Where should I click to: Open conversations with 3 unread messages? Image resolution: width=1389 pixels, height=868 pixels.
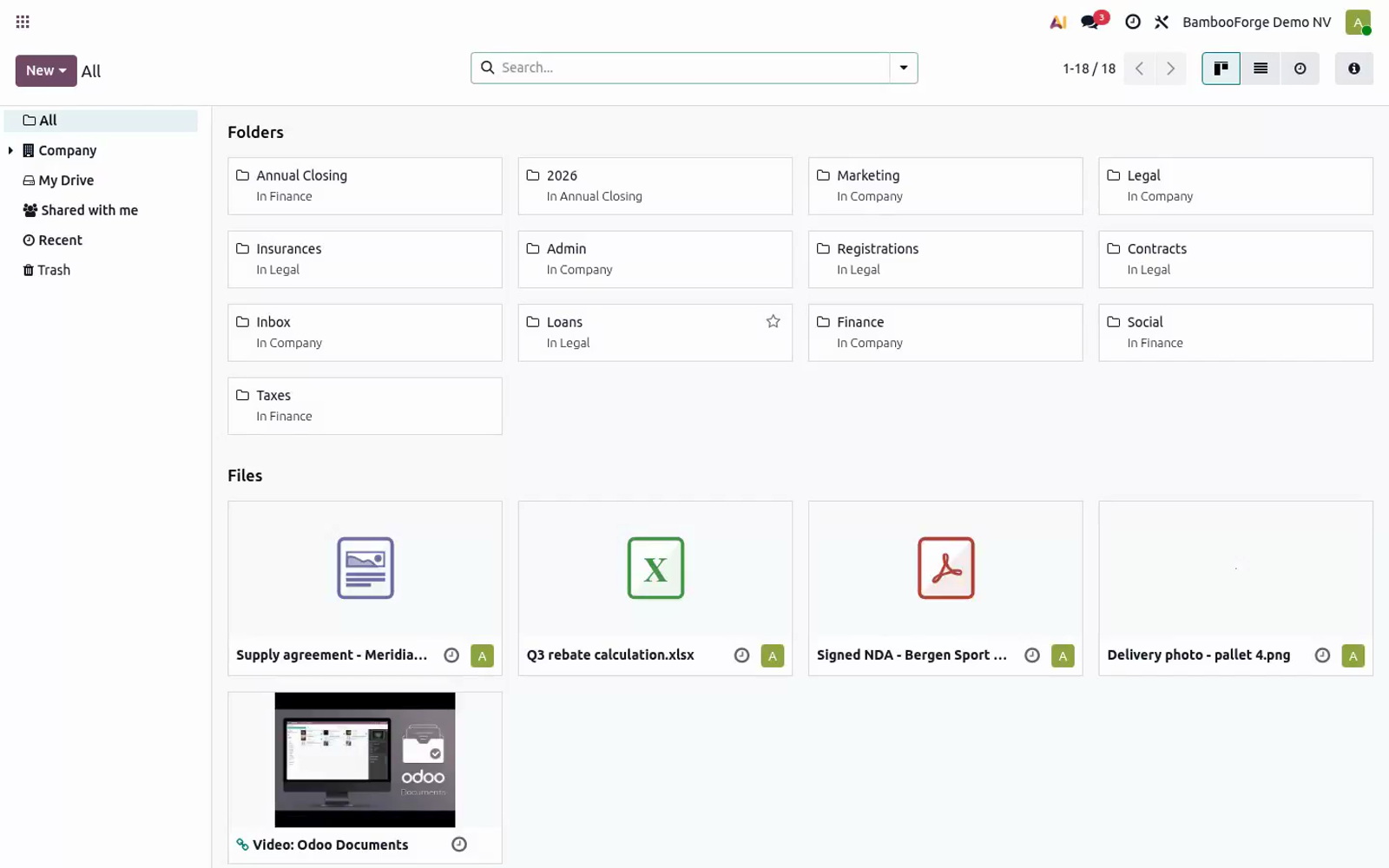pyautogui.click(x=1092, y=21)
